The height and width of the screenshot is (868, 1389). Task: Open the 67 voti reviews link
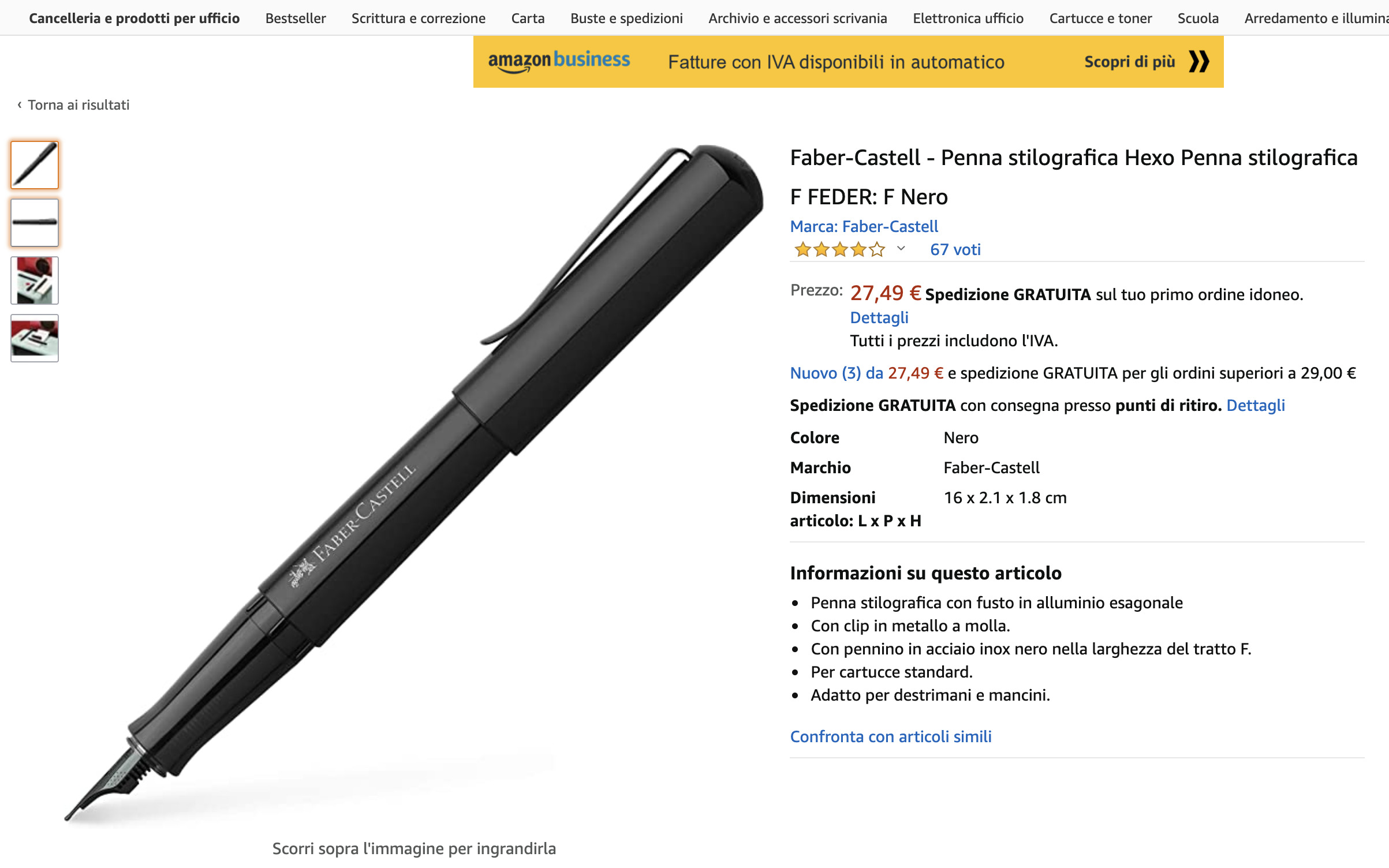pyautogui.click(x=955, y=249)
